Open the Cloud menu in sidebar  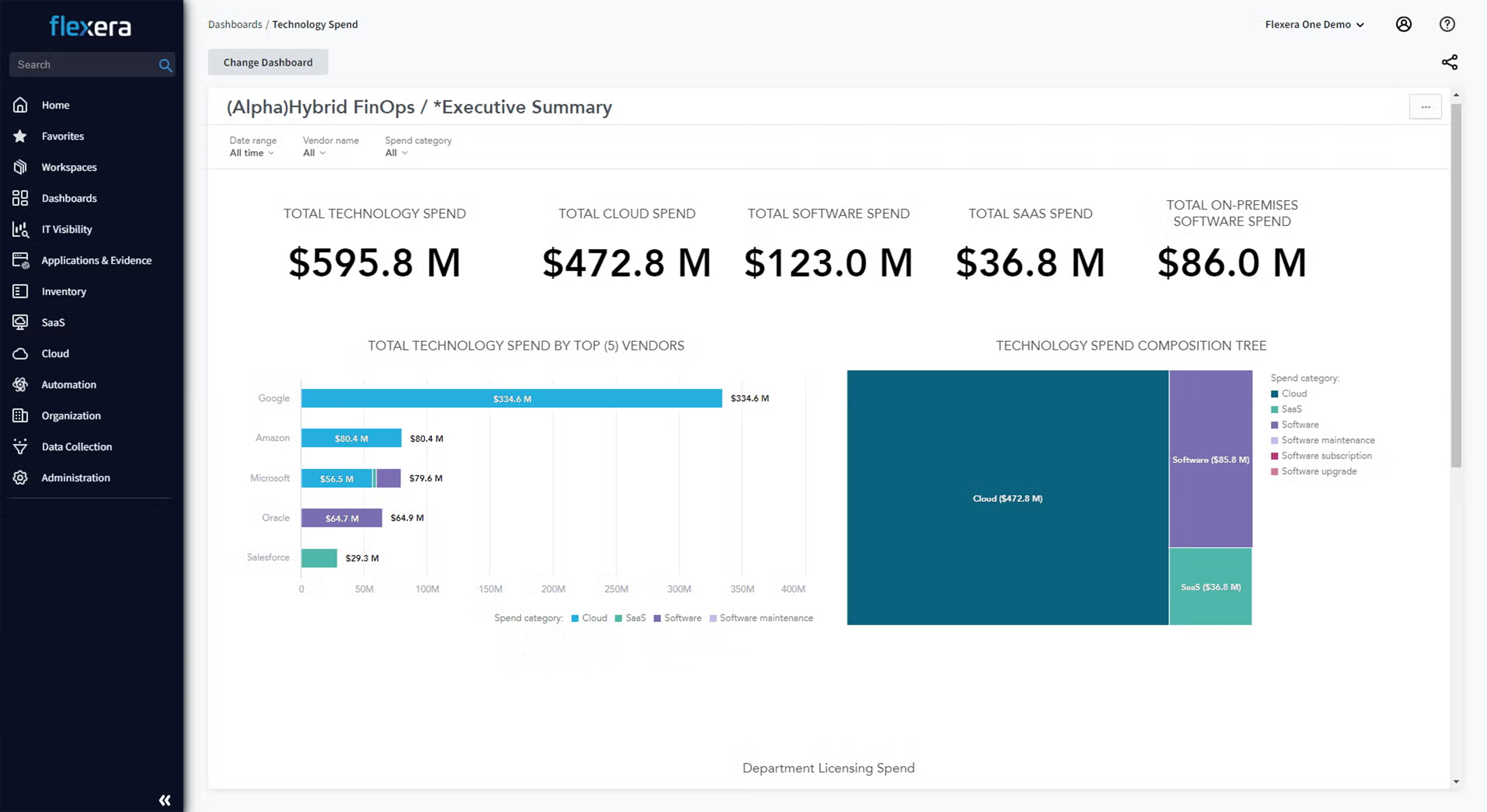[55, 354]
